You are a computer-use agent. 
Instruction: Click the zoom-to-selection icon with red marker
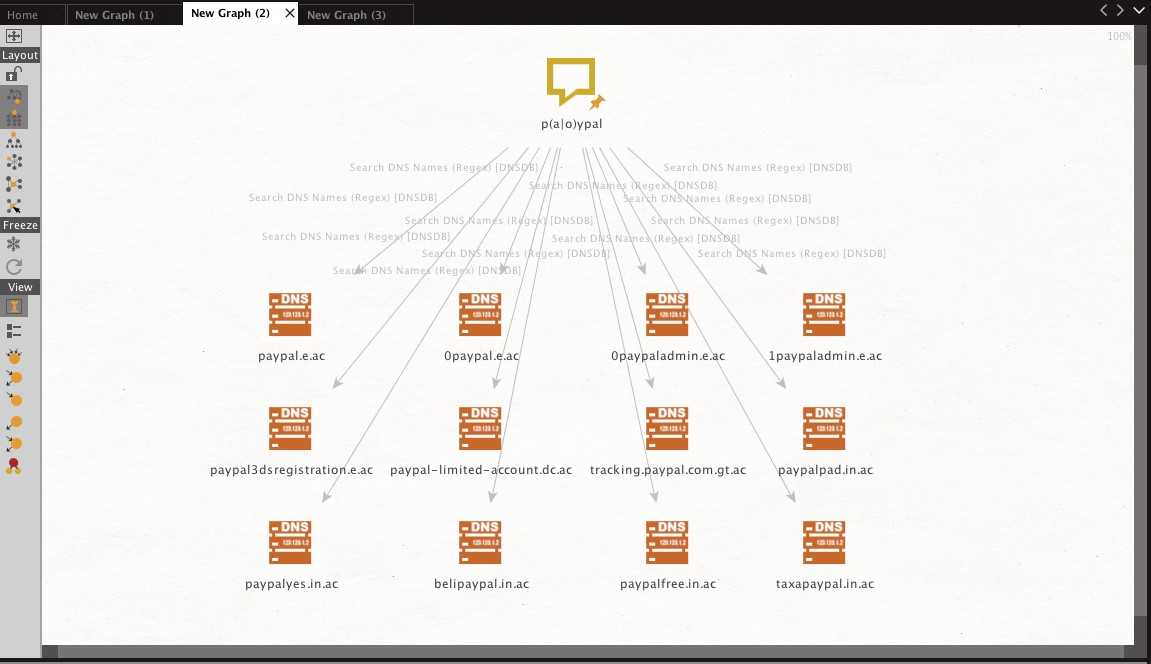(14, 465)
